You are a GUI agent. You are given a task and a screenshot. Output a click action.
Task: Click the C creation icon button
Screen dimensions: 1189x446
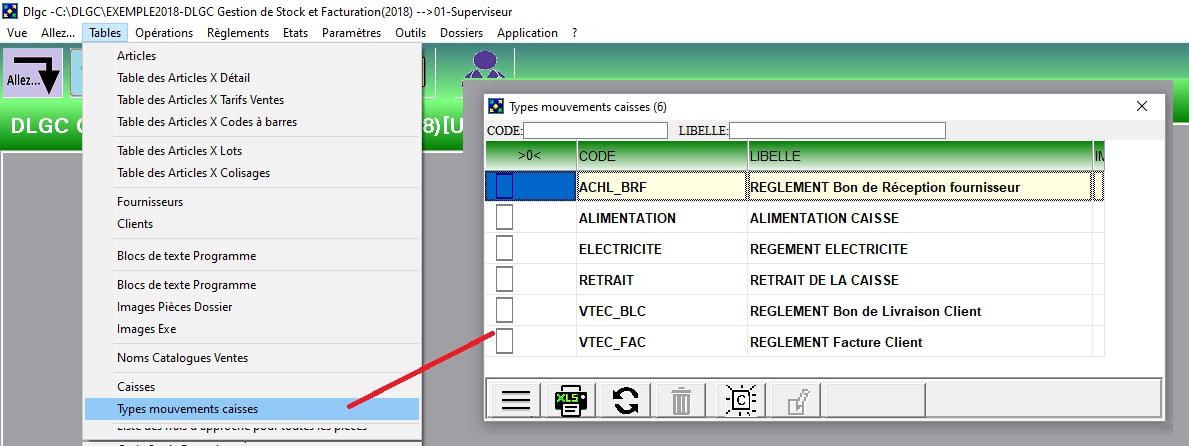click(739, 400)
